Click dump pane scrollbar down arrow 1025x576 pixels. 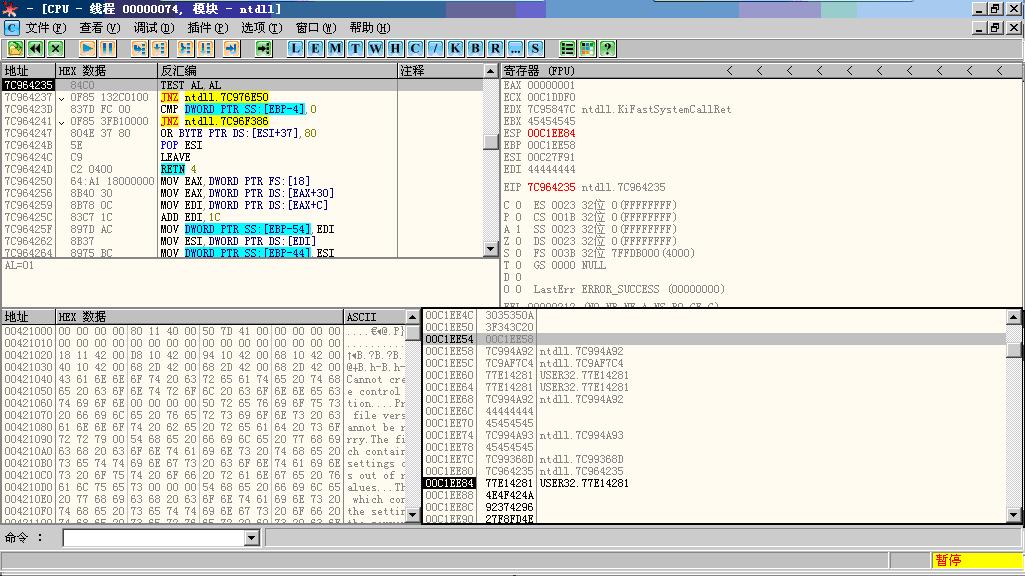(x=412, y=515)
